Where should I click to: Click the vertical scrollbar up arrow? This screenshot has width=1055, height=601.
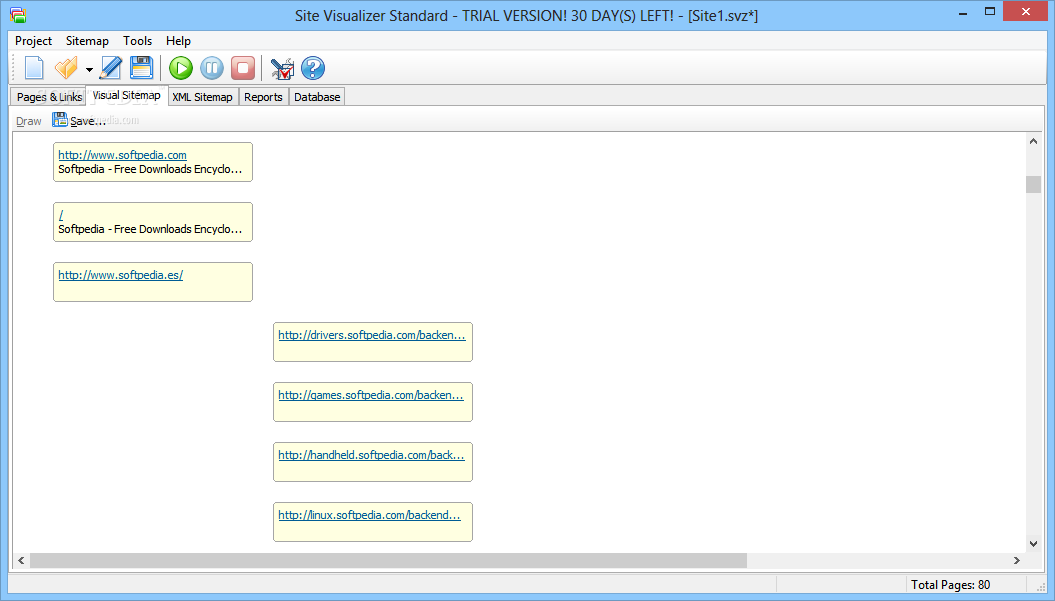[x=1033, y=141]
